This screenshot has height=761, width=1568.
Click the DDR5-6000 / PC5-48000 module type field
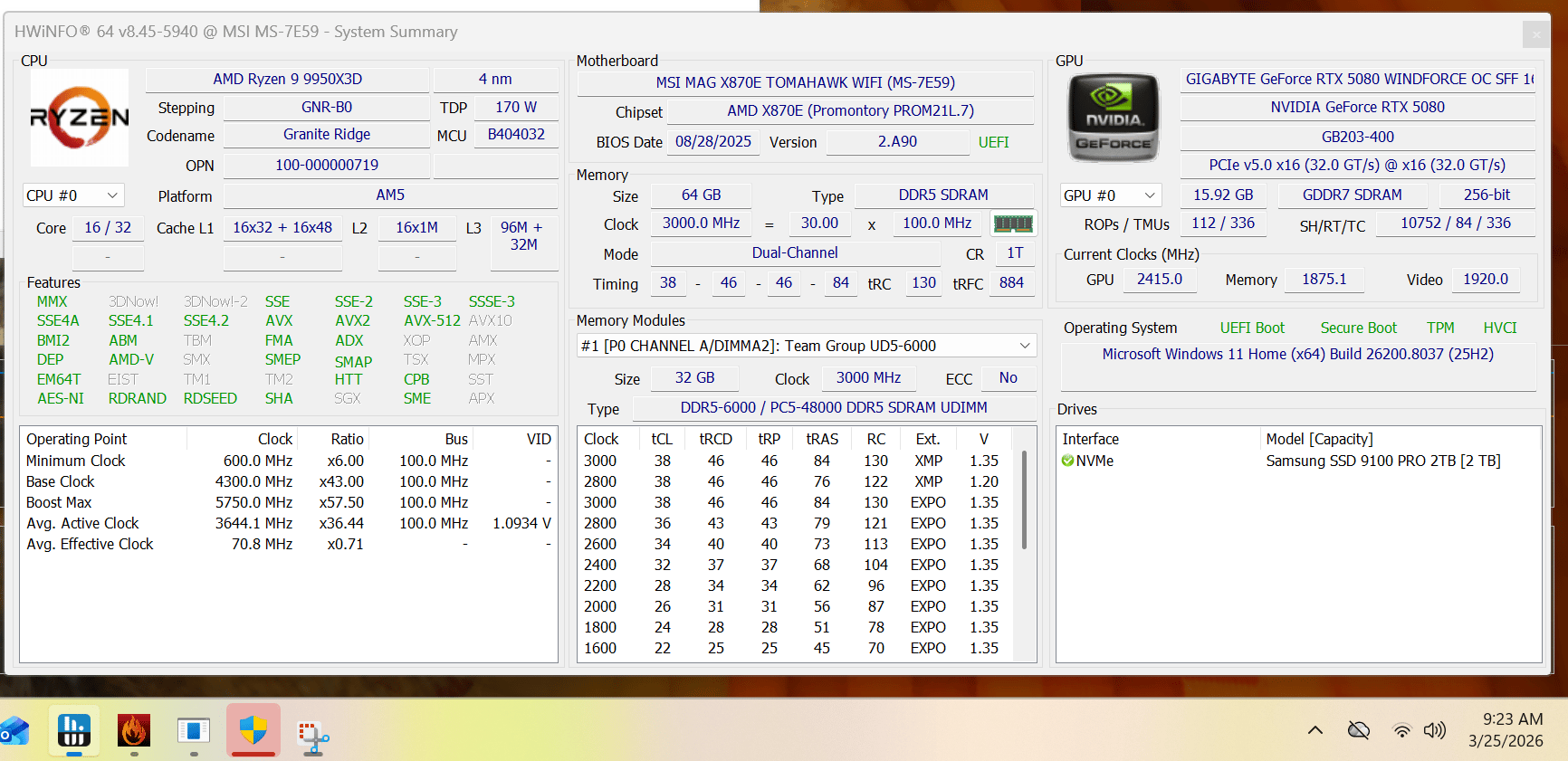click(x=834, y=408)
